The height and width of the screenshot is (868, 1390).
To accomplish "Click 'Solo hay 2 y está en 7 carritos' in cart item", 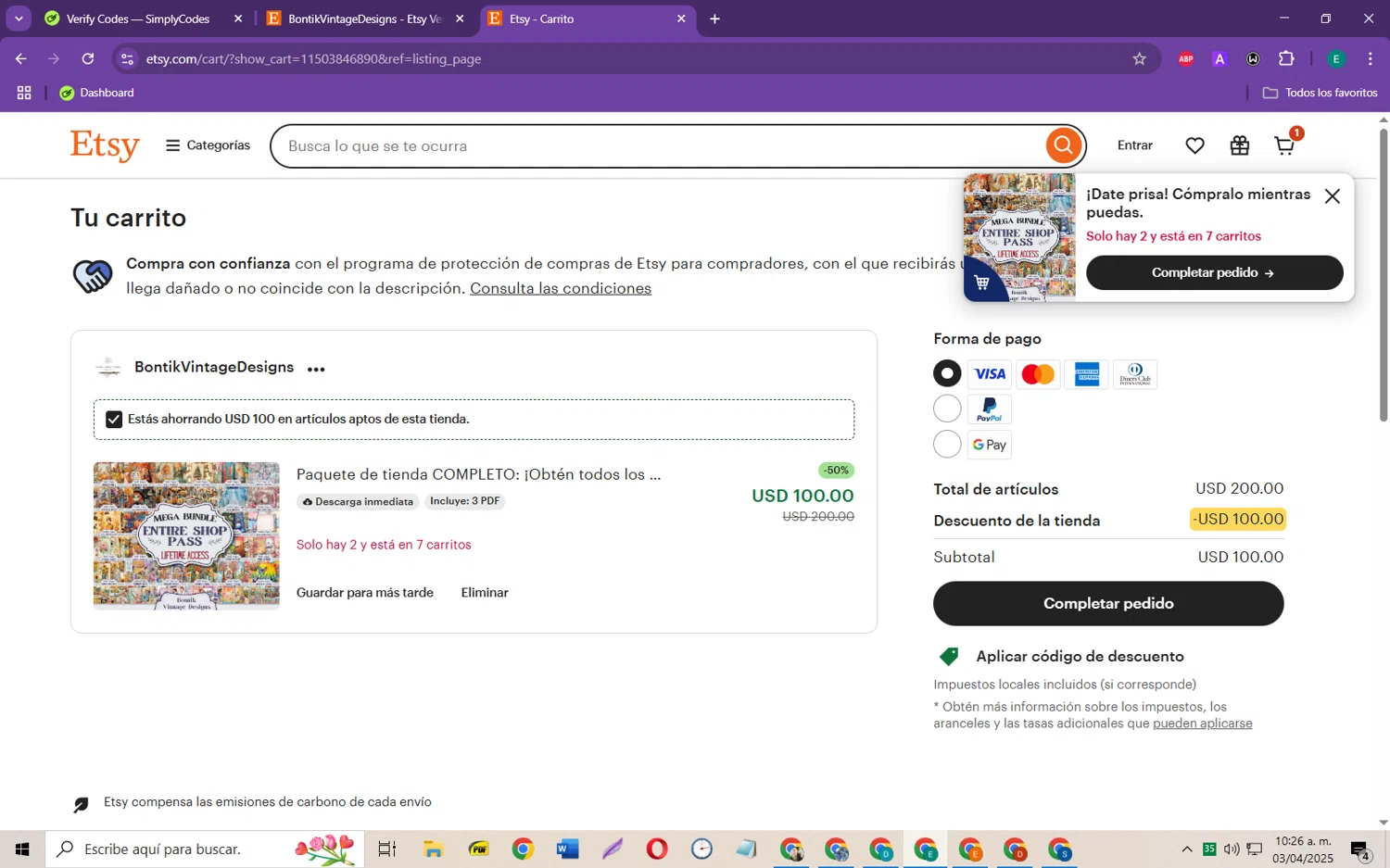I will [x=384, y=545].
